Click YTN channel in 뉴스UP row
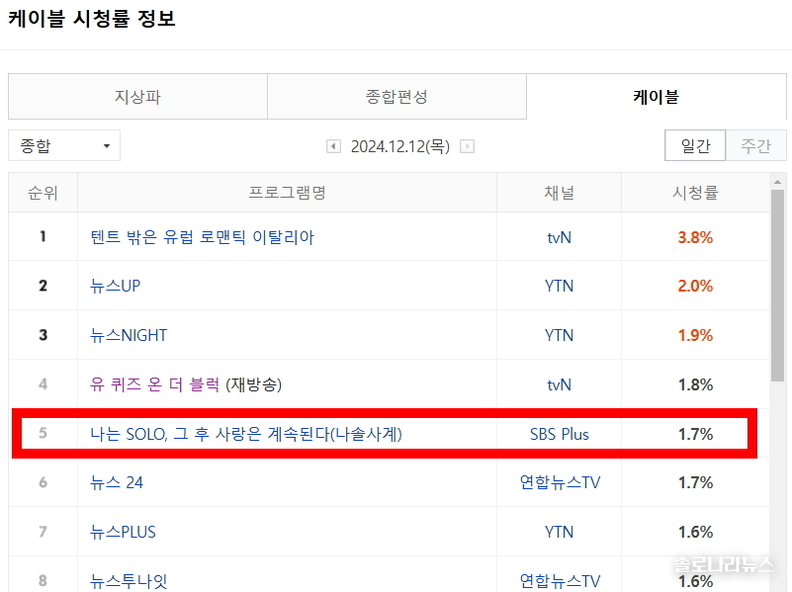 [559, 286]
